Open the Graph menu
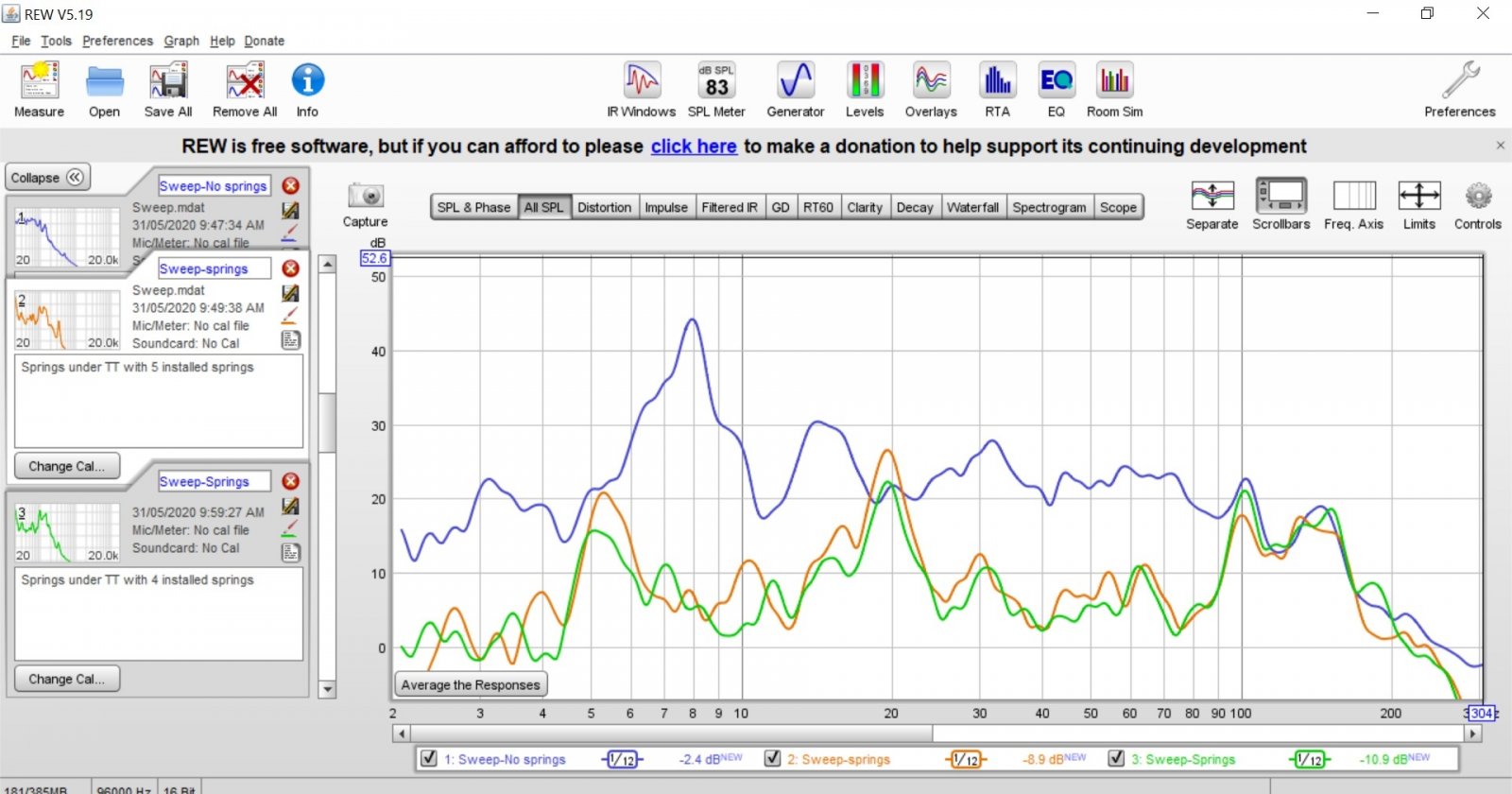 point(181,41)
